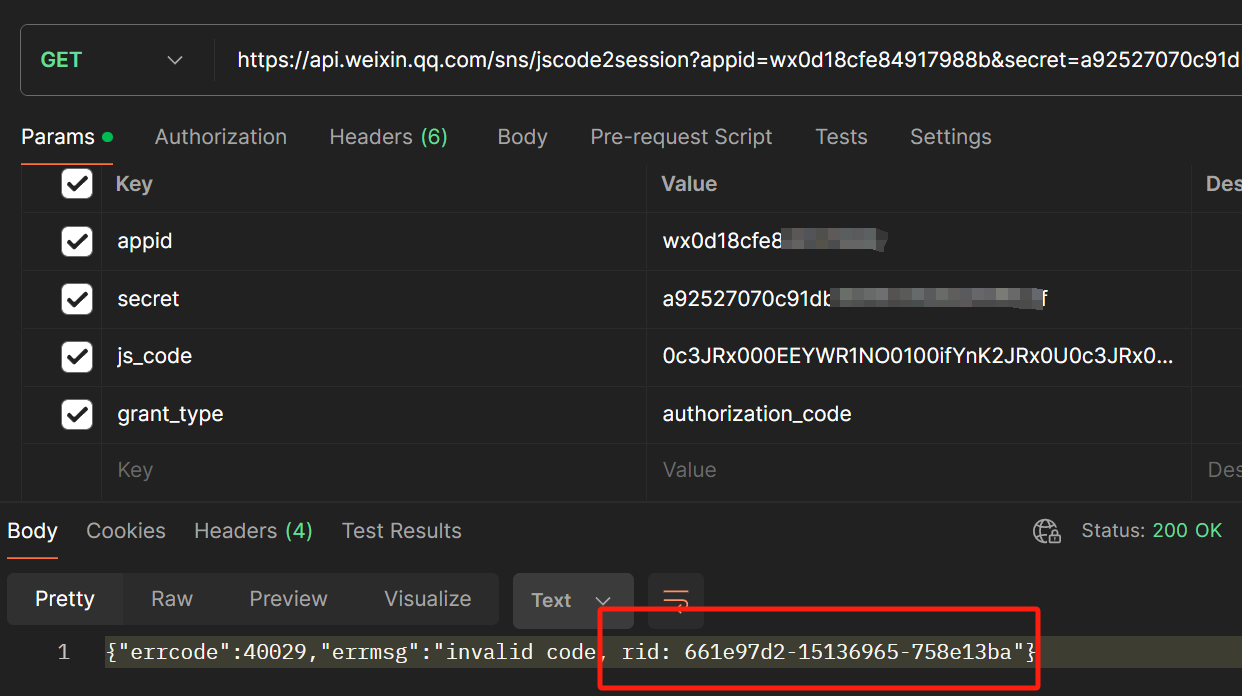Select the grant_type key cell
This screenshot has width=1242, height=696.
(374, 414)
